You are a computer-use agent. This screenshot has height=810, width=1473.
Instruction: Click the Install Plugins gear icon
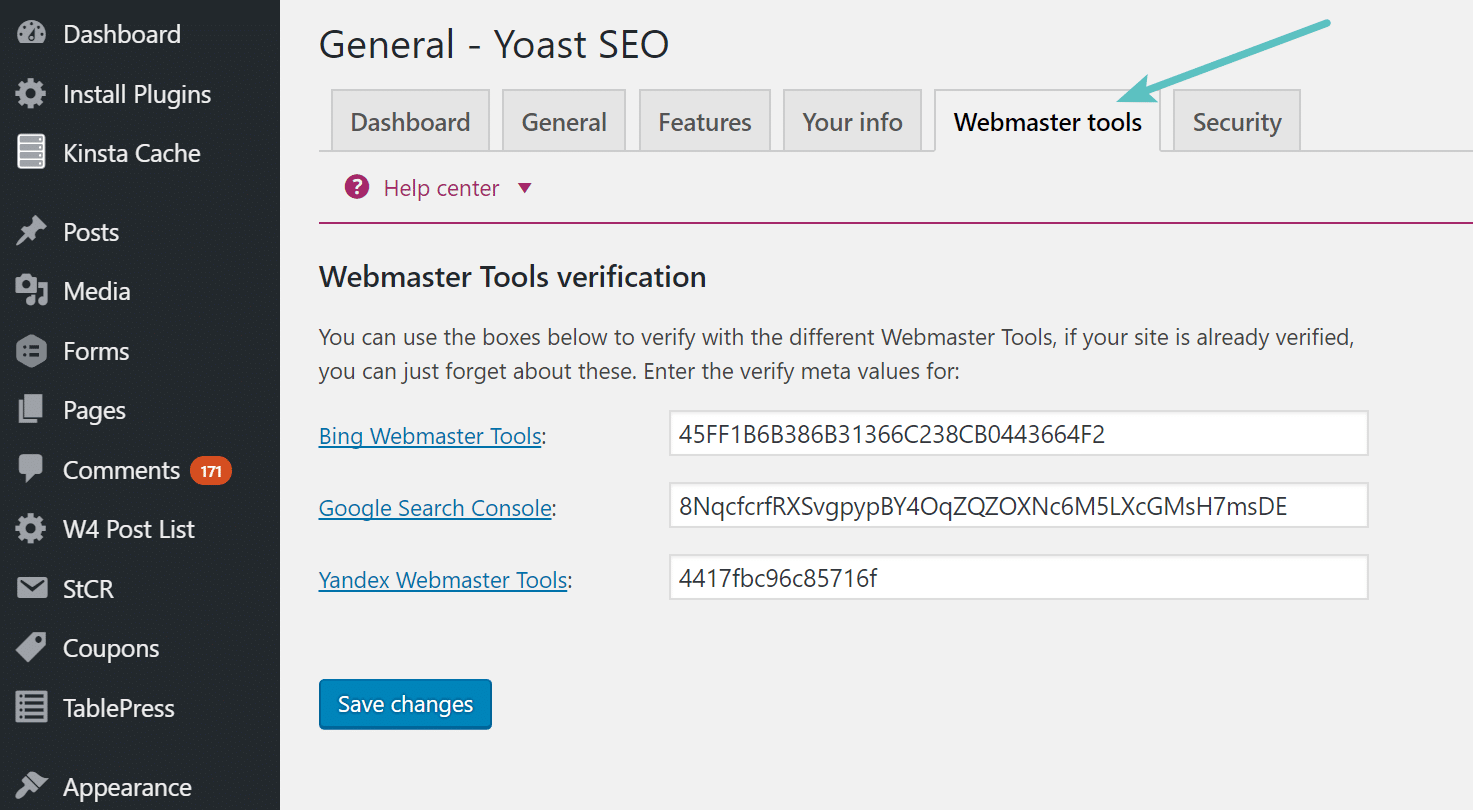tap(31, 94)
